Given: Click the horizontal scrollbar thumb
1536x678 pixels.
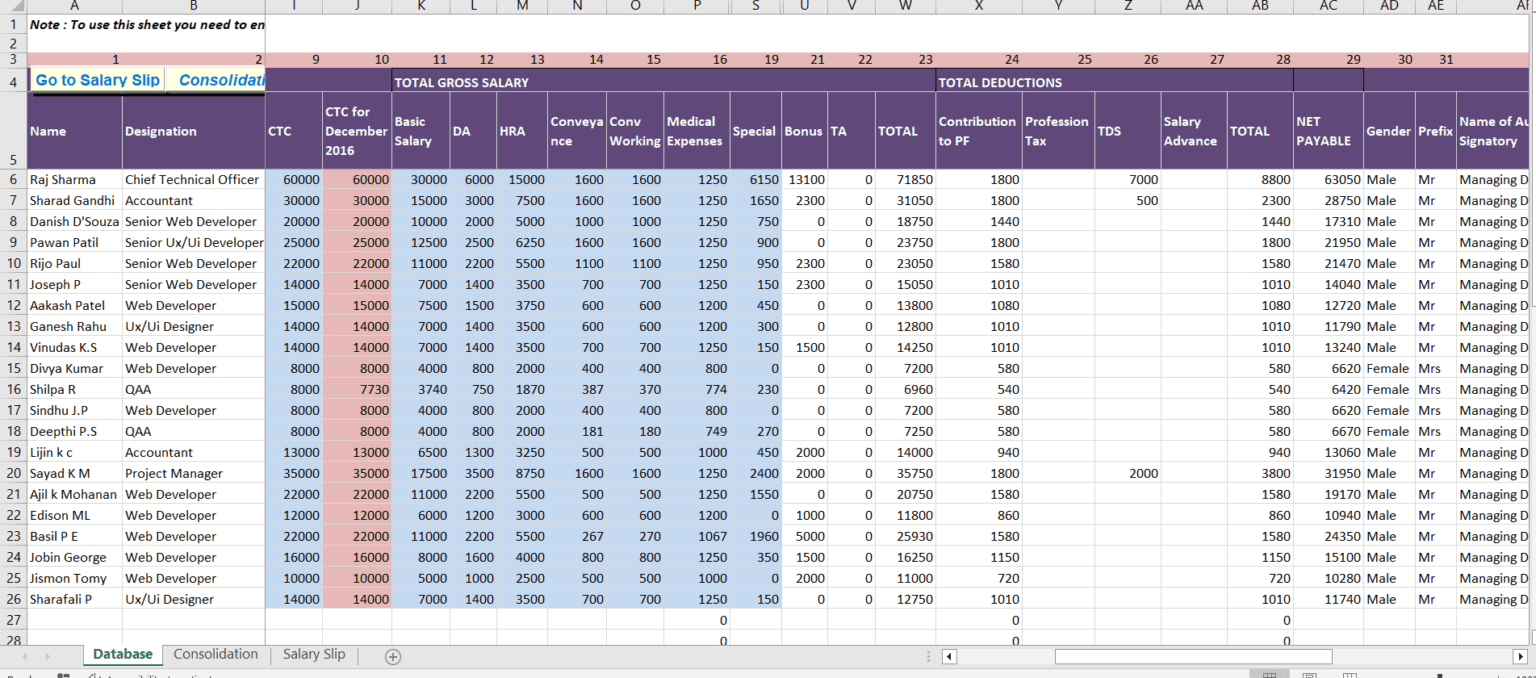Looking at the screenshot, I should click(1192, 656).
